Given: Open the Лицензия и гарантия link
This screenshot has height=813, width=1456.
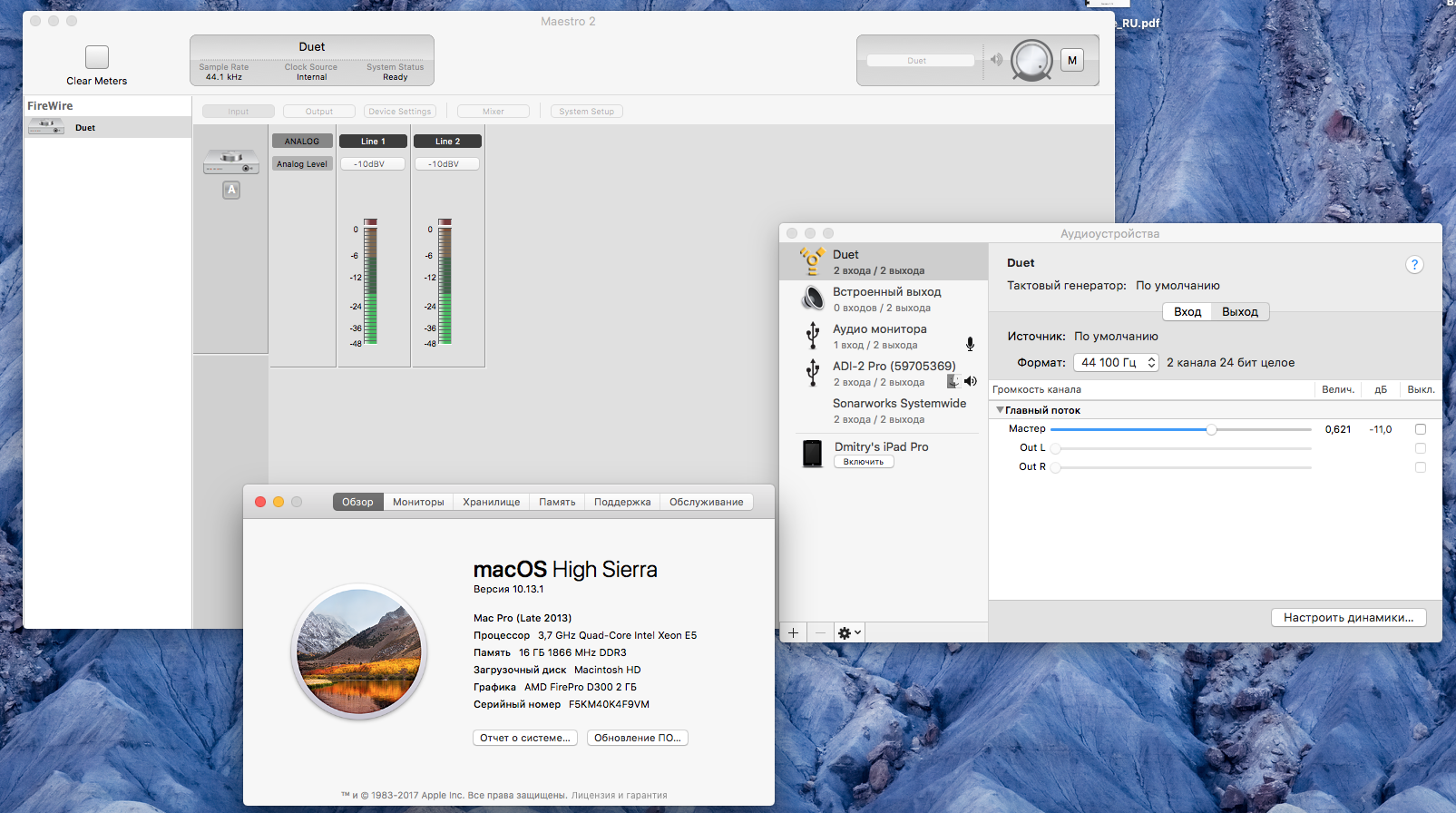Looking at the screenshot, I should [x=619, y=796].
